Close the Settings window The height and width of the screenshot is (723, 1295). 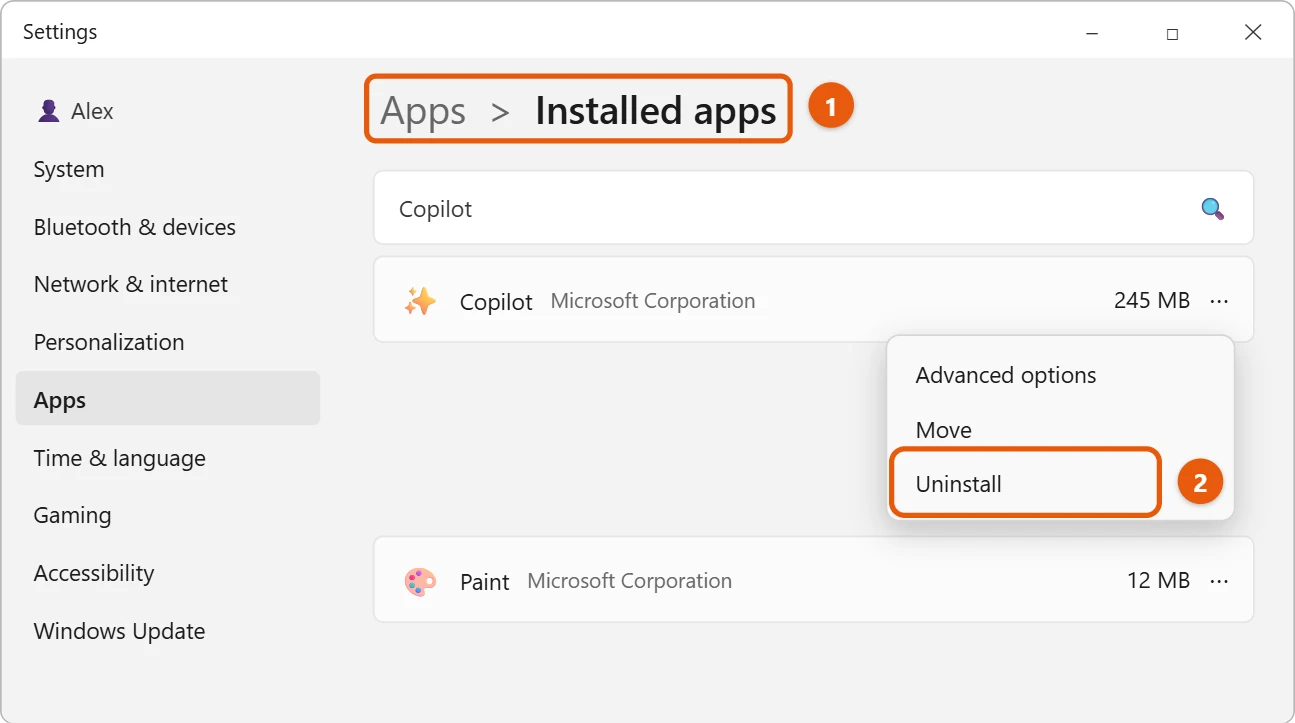(x=1253, y=33)
